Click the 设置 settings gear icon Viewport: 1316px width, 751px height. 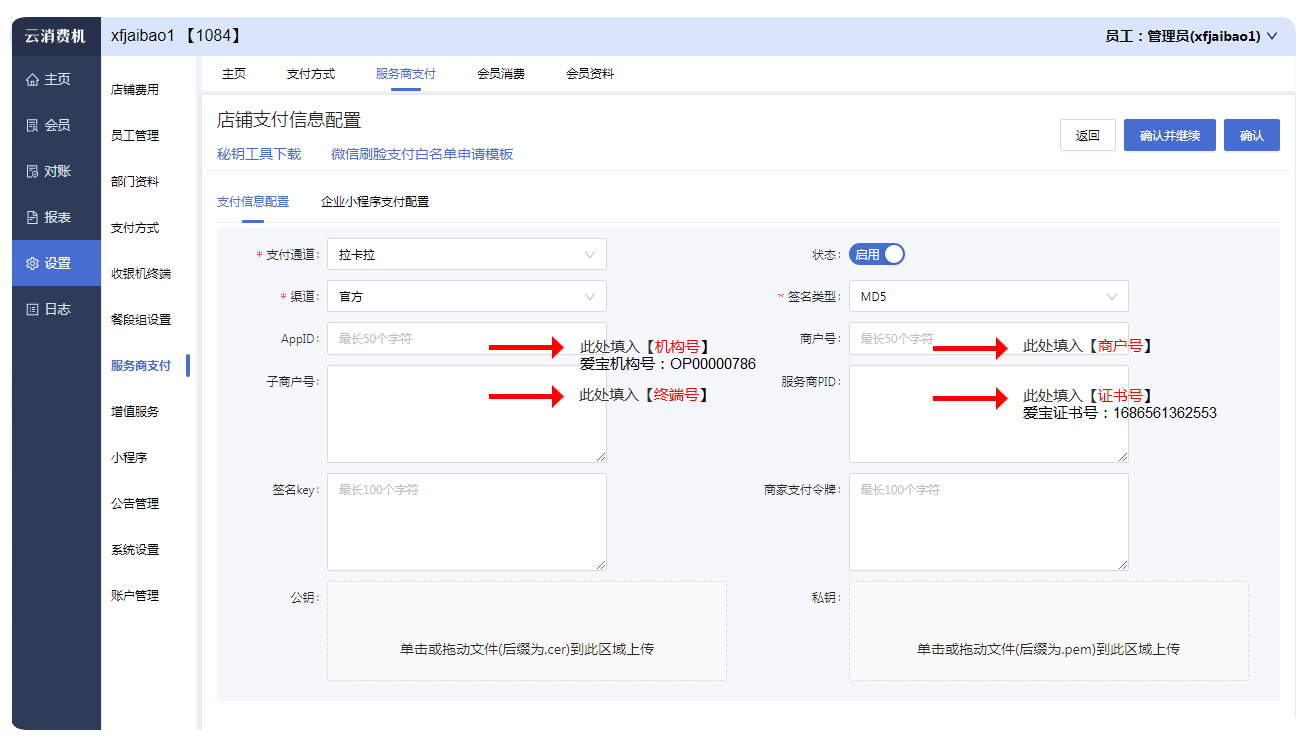33,264
